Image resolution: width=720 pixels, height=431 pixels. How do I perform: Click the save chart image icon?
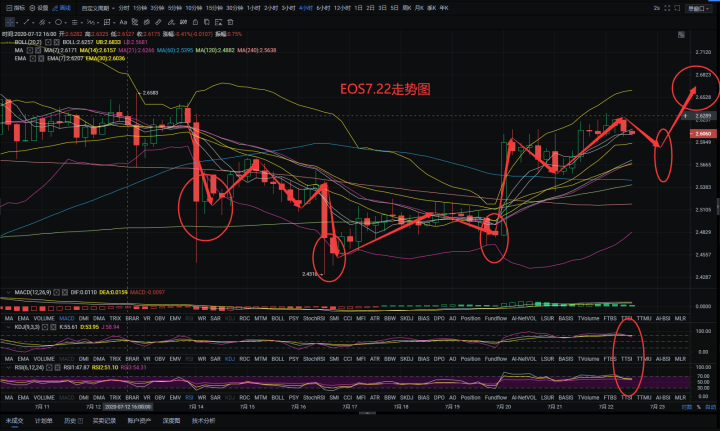(219, 22)
